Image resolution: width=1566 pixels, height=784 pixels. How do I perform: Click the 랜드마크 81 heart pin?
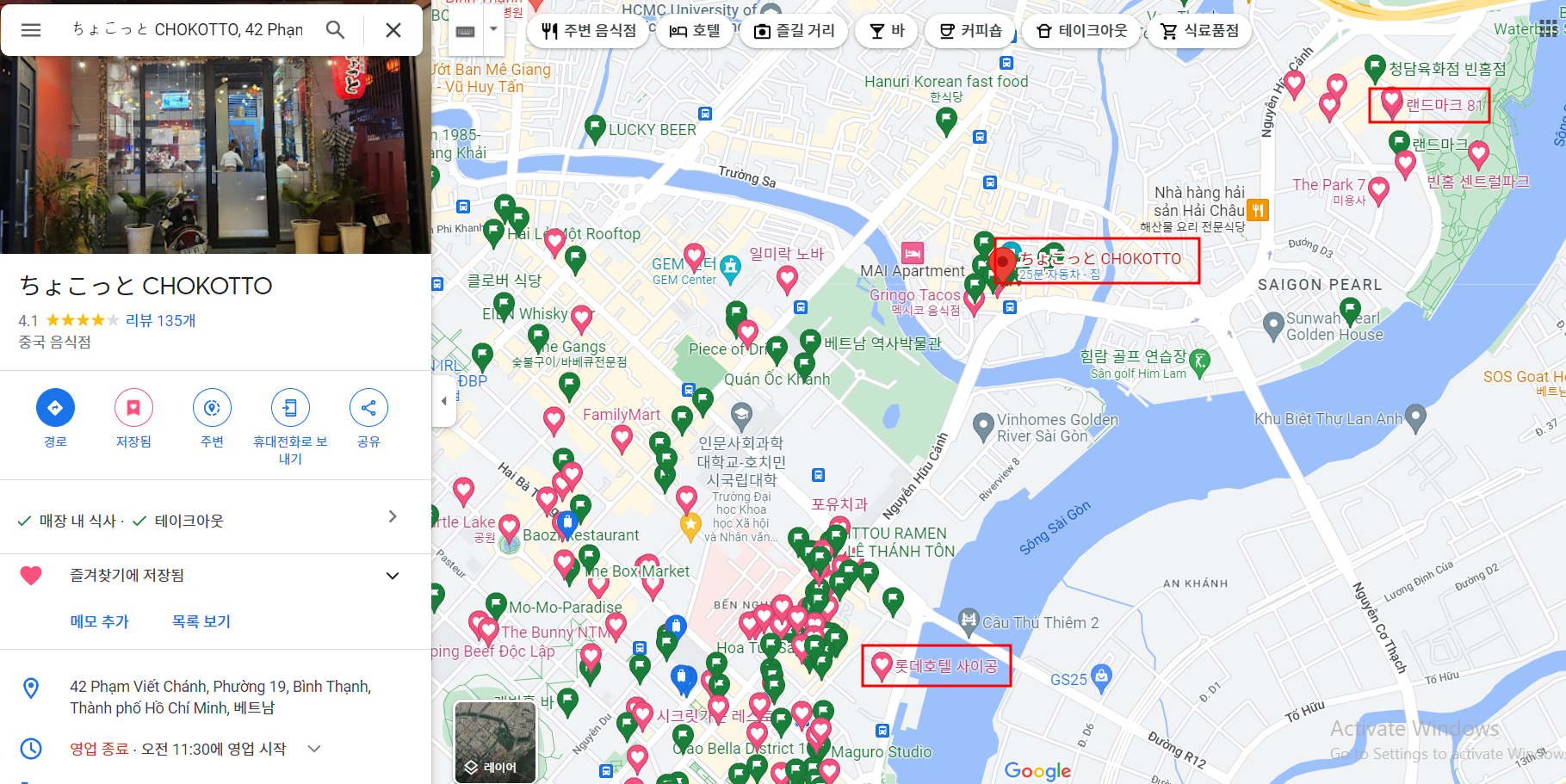click(x=1391, y=104)
